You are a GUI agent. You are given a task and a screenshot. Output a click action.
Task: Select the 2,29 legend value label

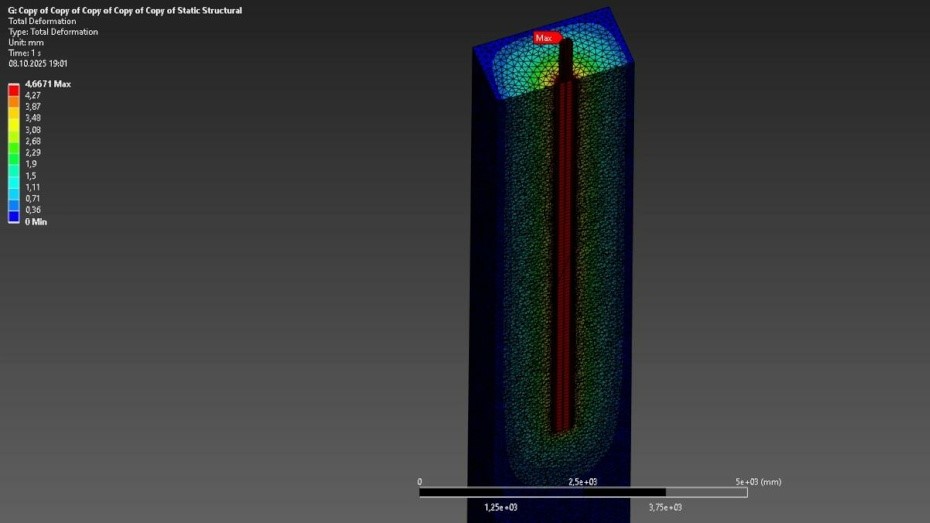pyautogui.click(x=32, y=152)
